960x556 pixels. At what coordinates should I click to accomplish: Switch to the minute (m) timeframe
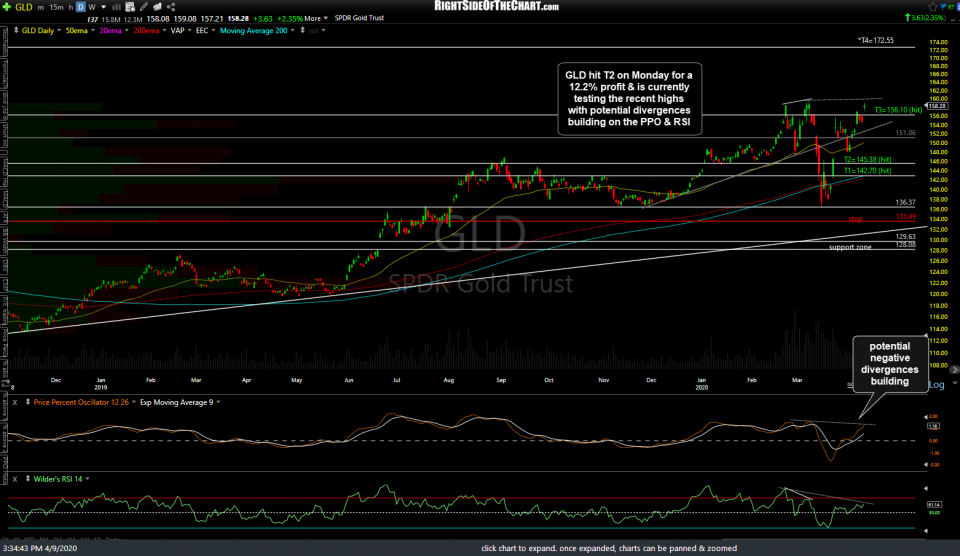(40, 7)
